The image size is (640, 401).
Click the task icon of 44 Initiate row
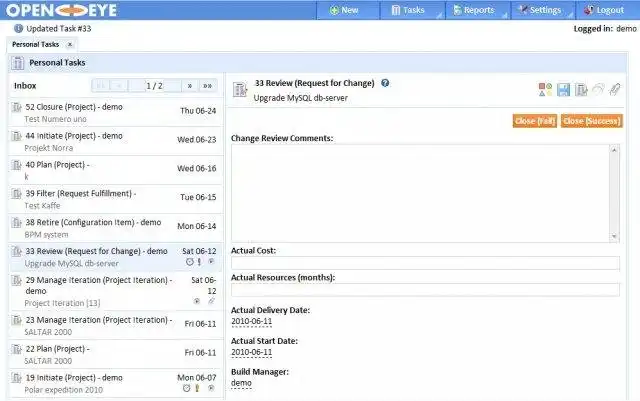[x=16, y=136]
